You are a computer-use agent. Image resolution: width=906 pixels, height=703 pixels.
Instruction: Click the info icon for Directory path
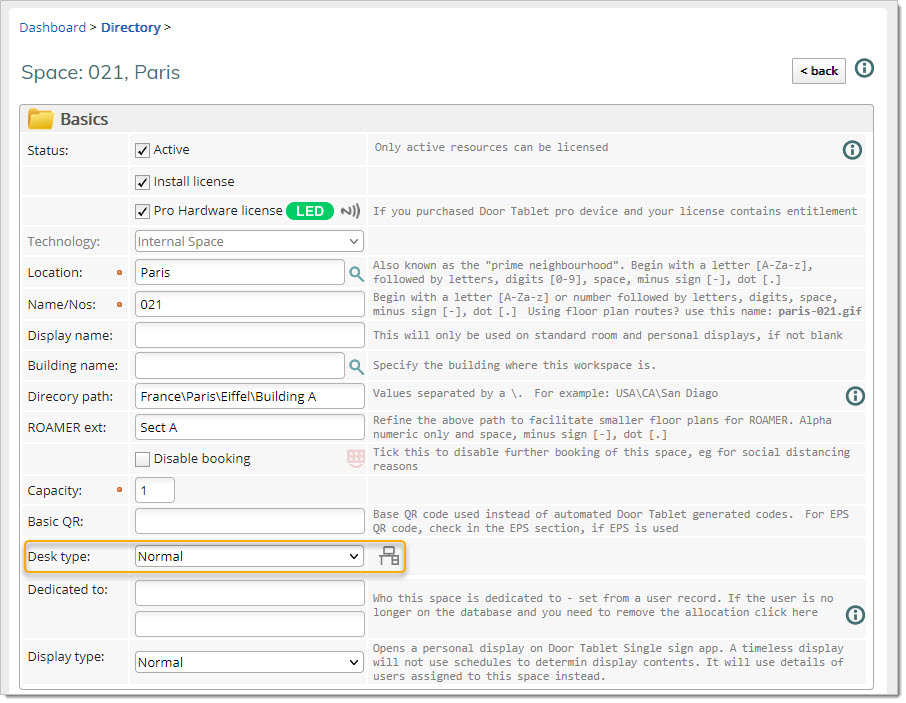point(855,396)
